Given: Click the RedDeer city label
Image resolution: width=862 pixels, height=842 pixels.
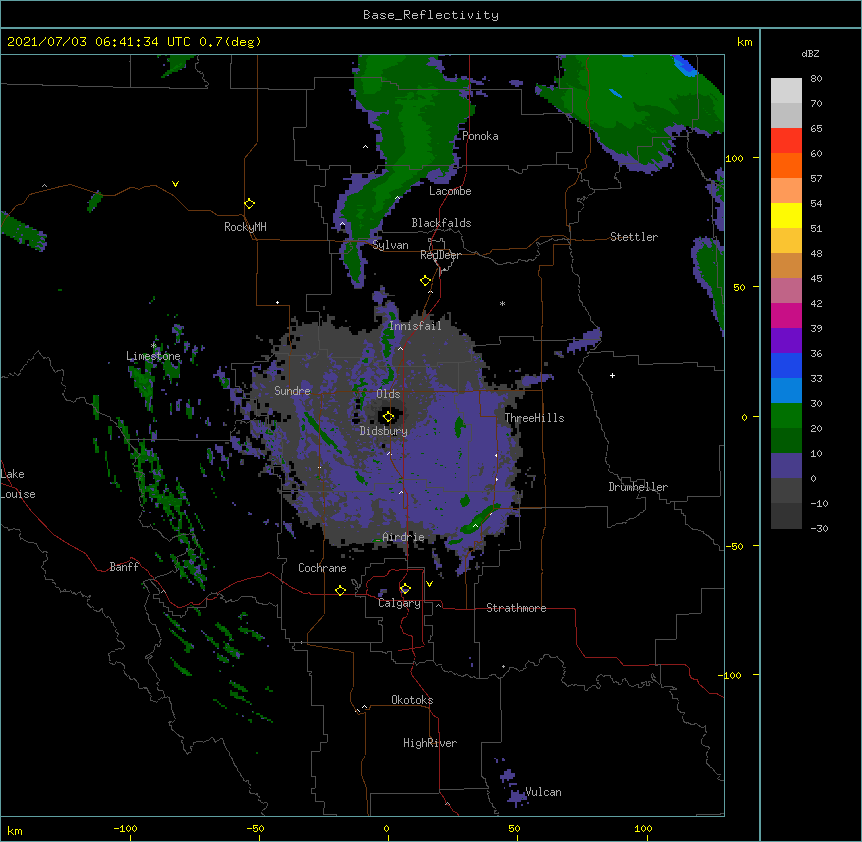Looking at the screenshot, I should point(440,255).
